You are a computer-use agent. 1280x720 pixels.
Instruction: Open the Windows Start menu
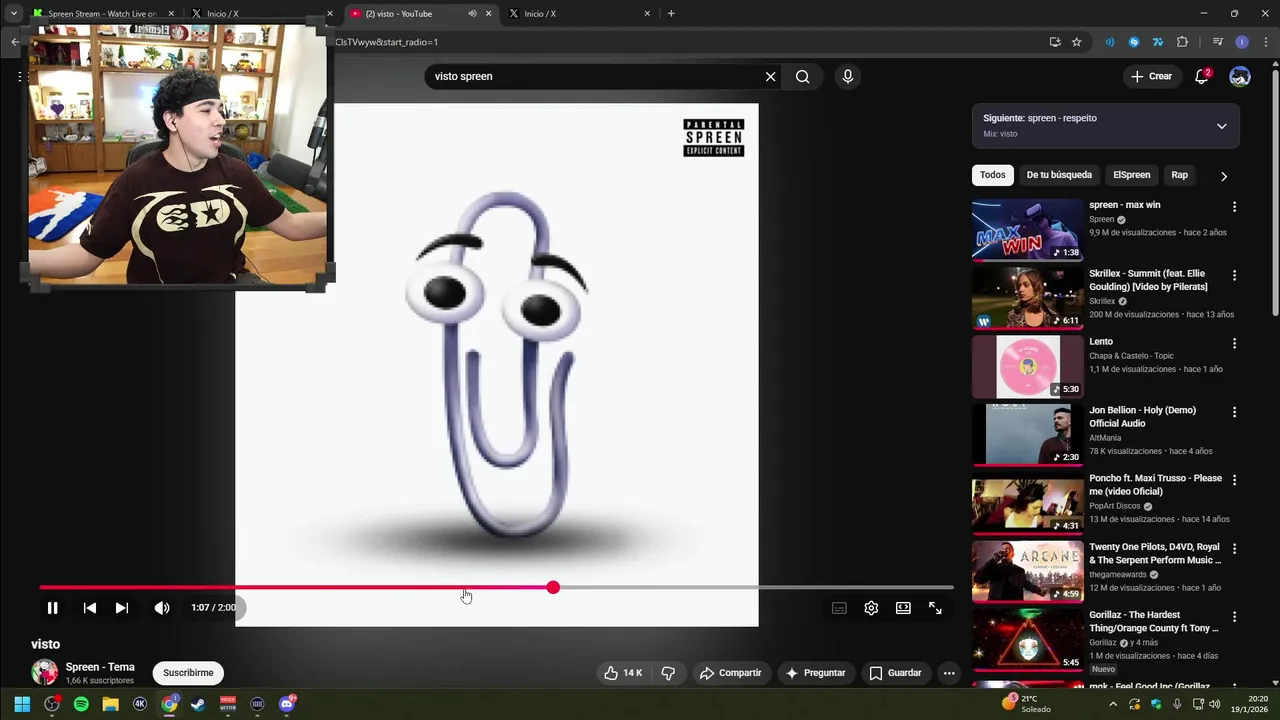[x=22, y=704]
